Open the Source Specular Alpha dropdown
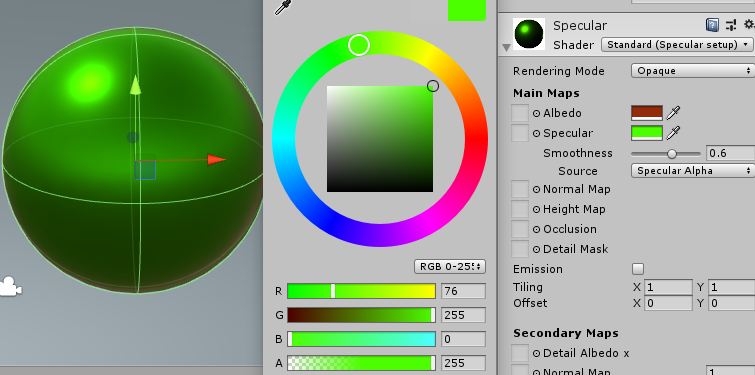This screenshot has height=375, width=755. tap(692, 170)
